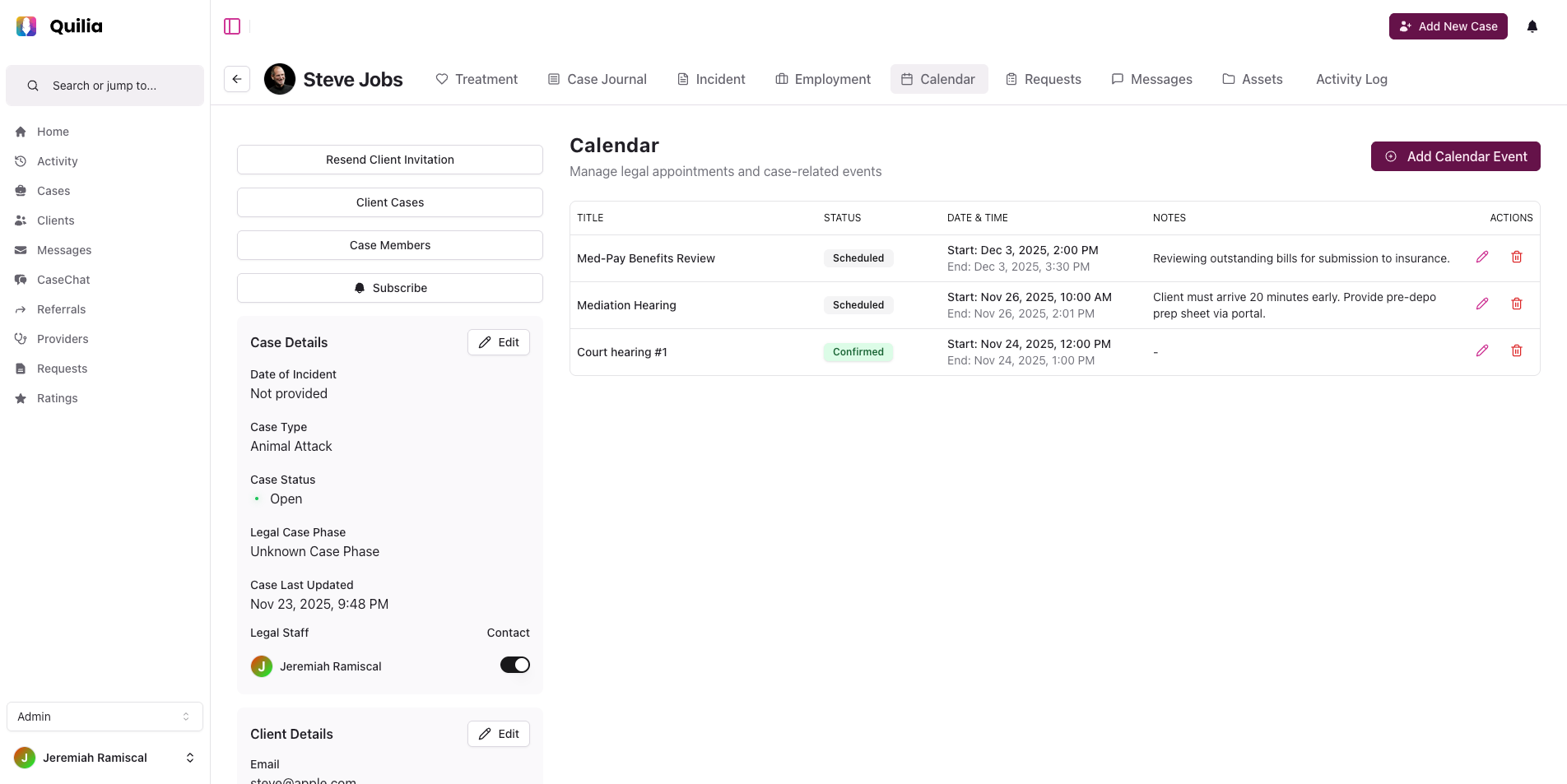Open the Providers section
1567x784 pixels.
[63, 339]
